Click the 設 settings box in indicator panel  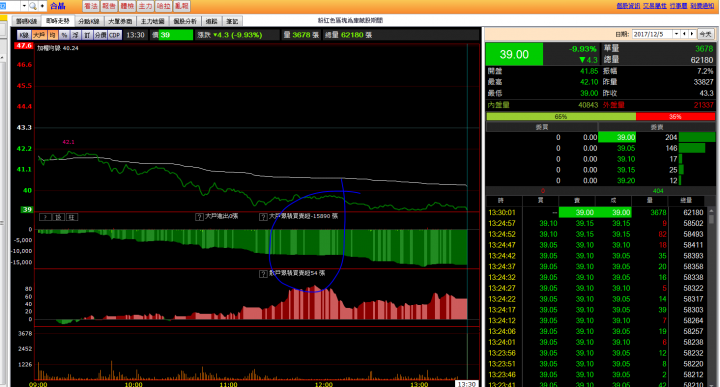pos(58,217)
